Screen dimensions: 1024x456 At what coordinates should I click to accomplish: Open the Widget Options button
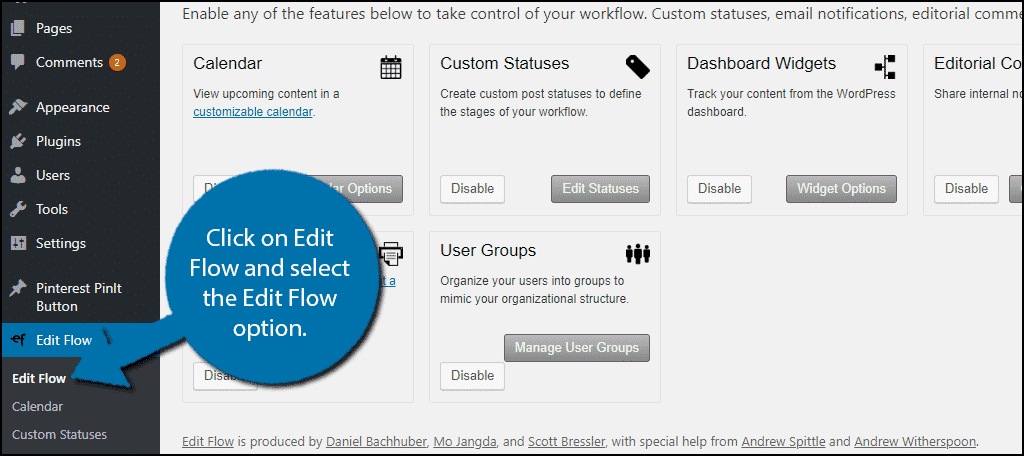pyautogui.click(x=841, y=189)
